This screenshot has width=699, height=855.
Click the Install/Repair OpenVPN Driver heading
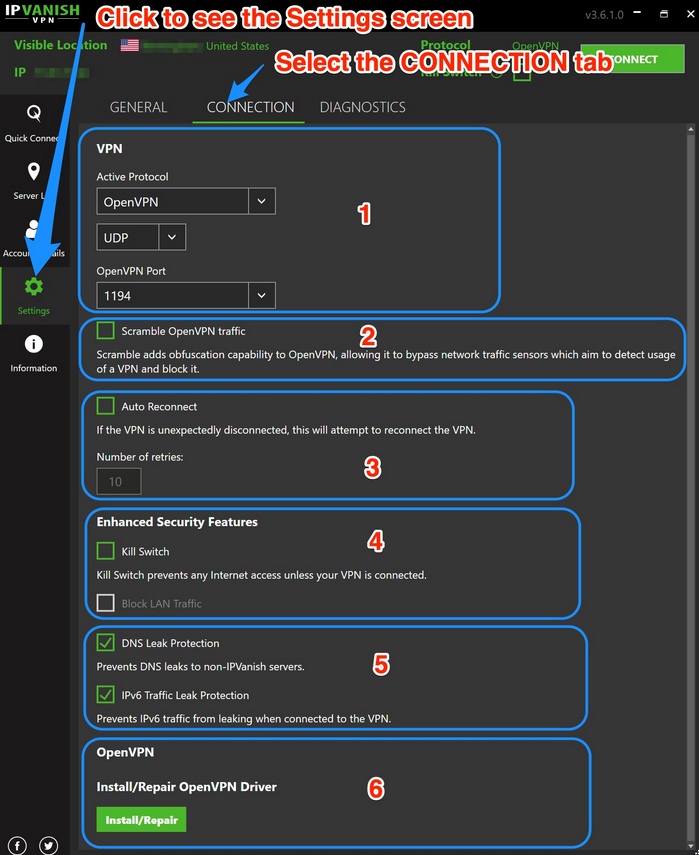(x=186, y=786)
